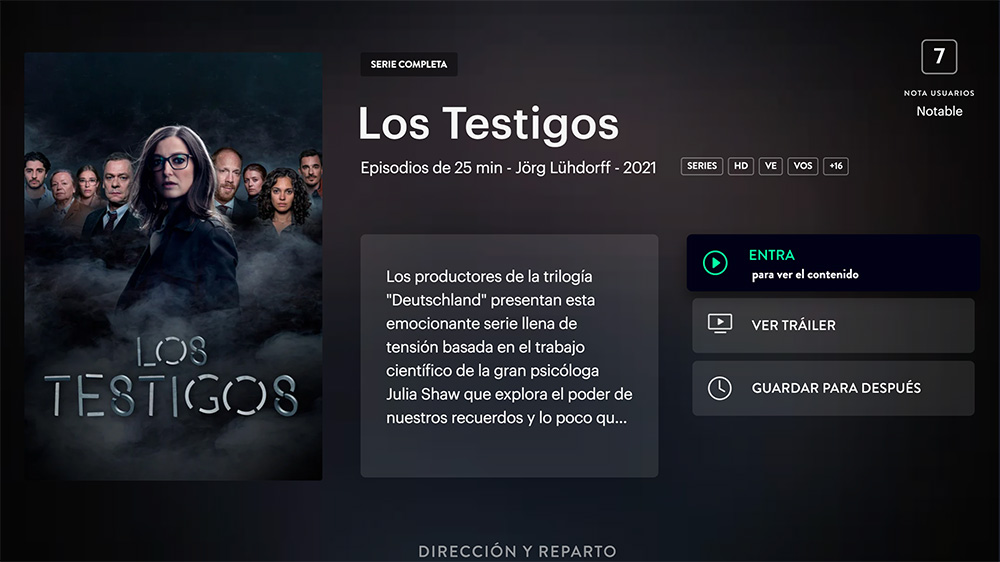Select the SERIES tag badge
The height and width of the screenshot is (562, 1000).
click(702, 166)
